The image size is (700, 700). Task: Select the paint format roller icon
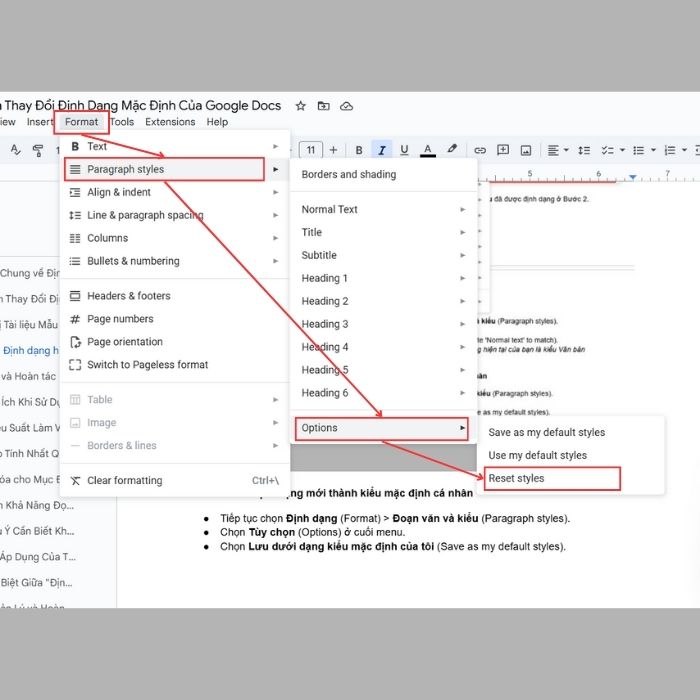click(x=38, y=150)
